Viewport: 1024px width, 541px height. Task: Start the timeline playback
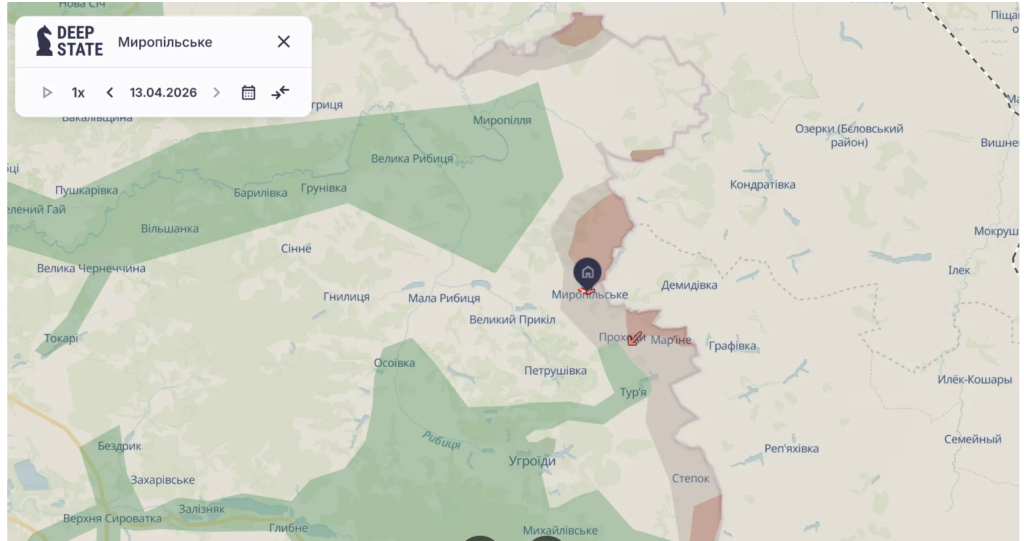pyautogui.click(x=47, y=93)
